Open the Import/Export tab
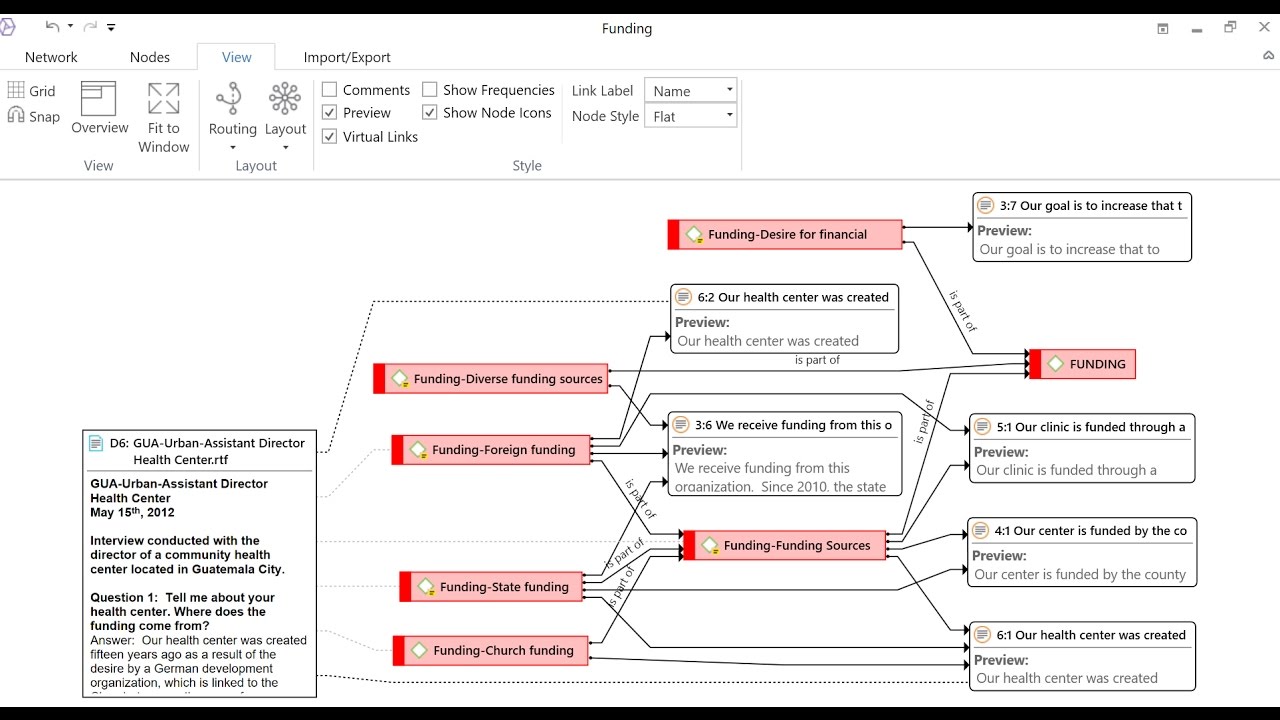The image size is (1280, 720). 347,57
